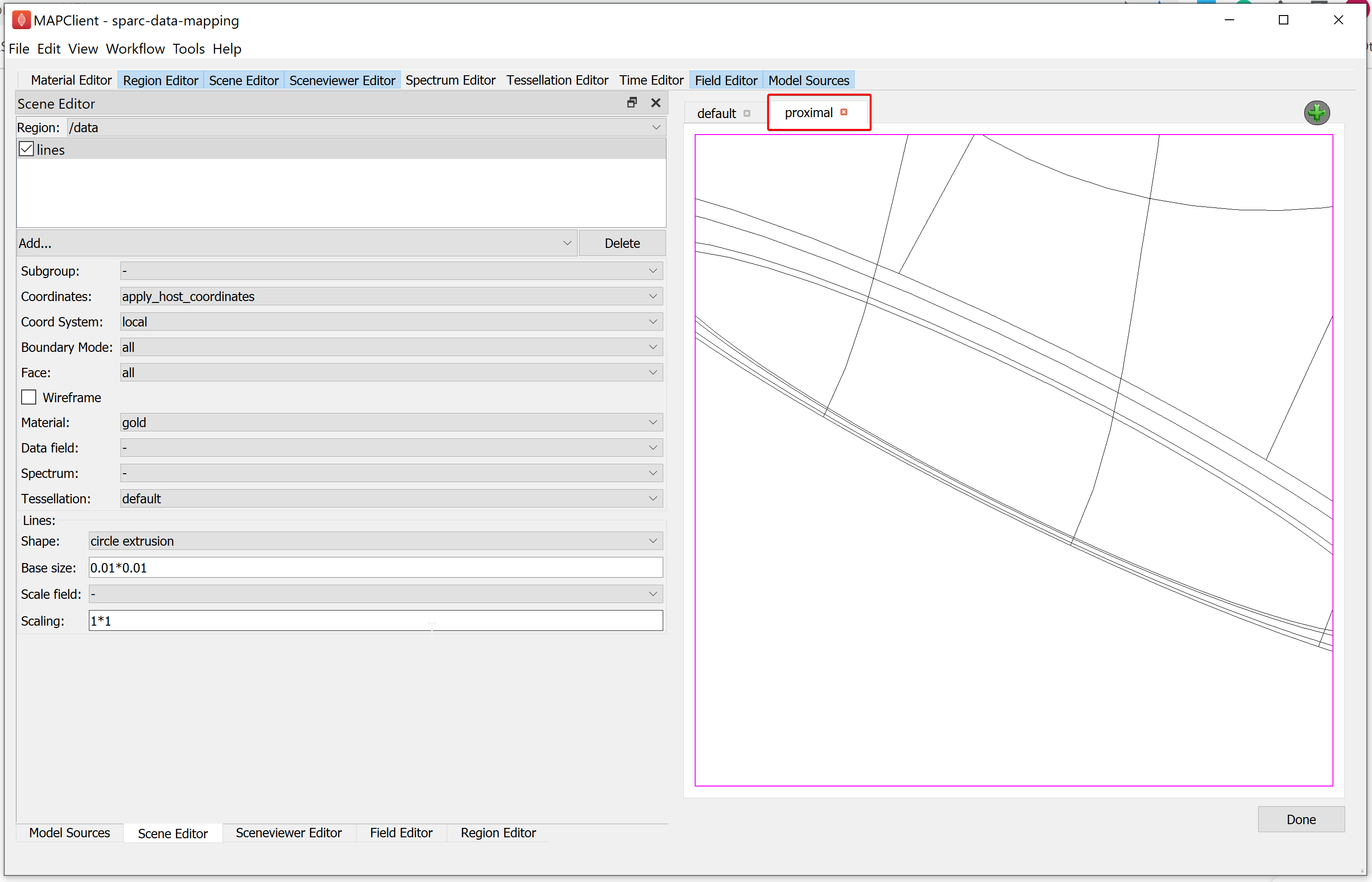Open the Coord System dropdown set to local
The height and width of the screenshot is (882, 1372).
point(392,322)
